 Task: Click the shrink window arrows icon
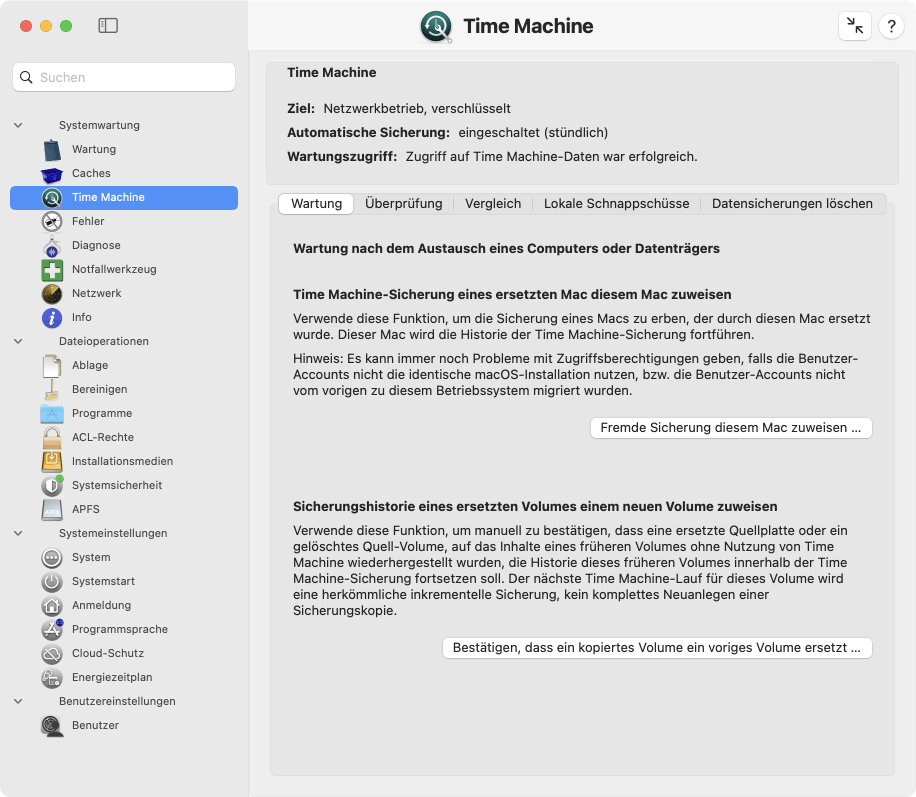click(855, 26)
